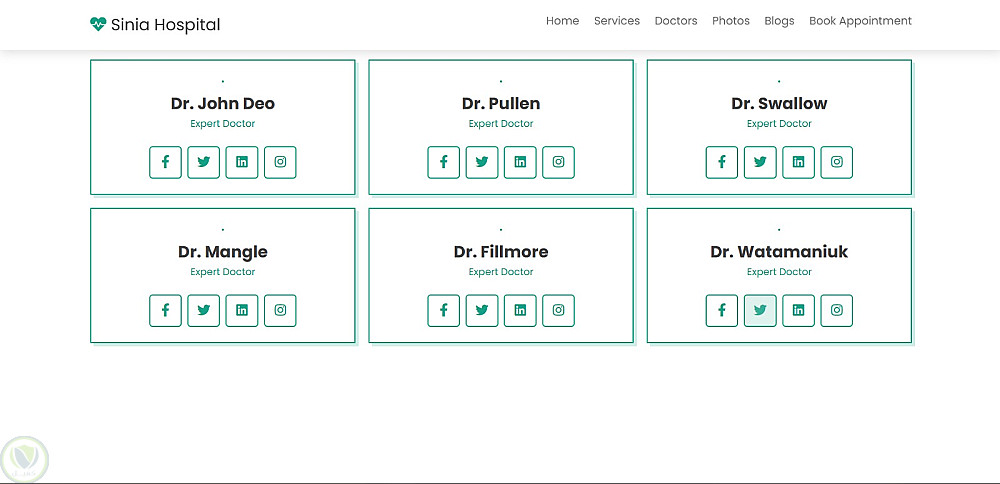Open Dr. Fillmore's Instagram icon
The image size is (1000, 484).
[x=558, y=310]
